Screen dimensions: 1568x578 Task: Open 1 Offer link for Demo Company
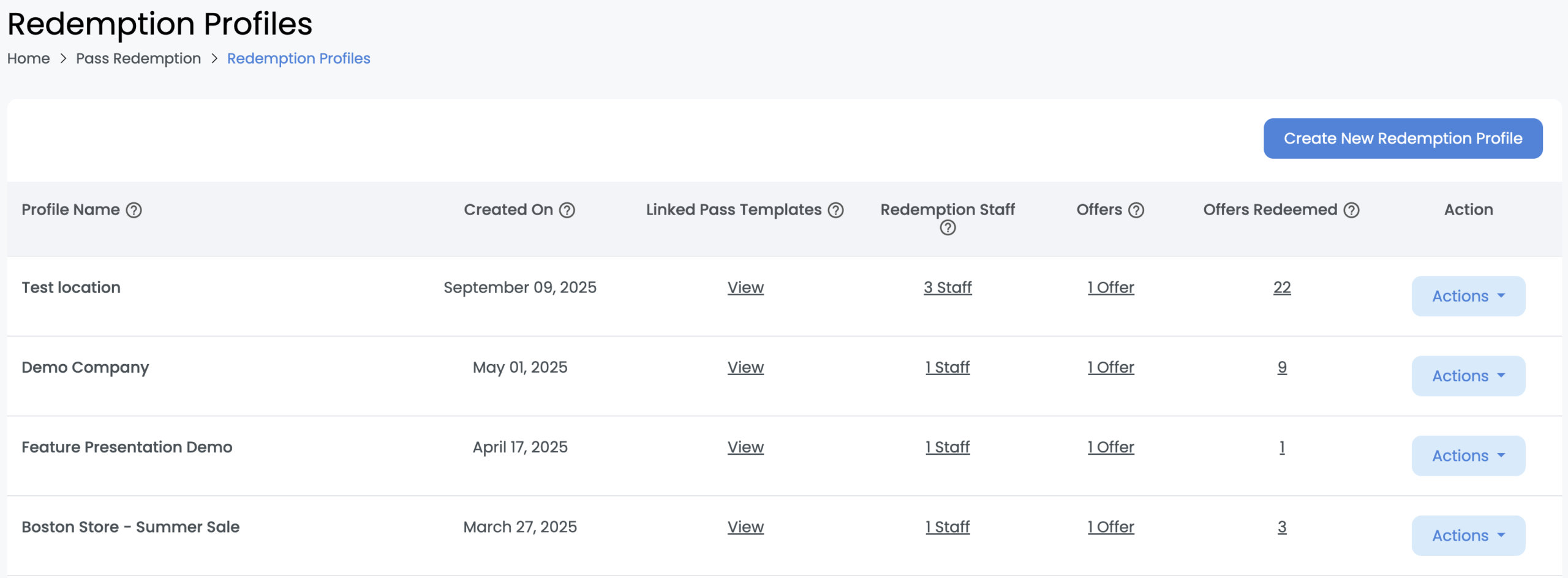pyautogui.click(x=1110, y=367)
